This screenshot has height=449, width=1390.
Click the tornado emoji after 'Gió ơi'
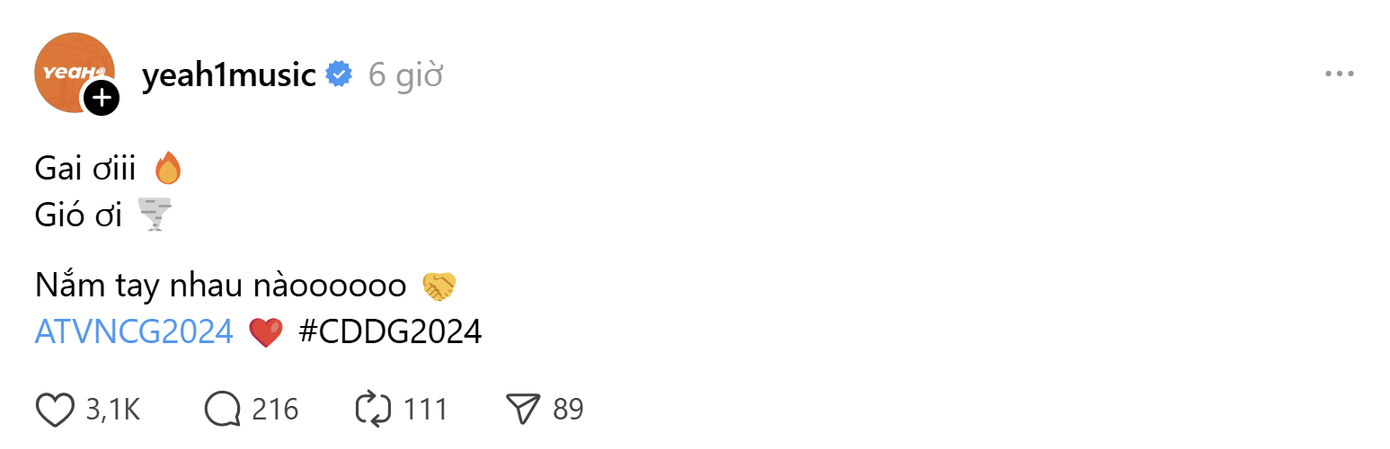click(154, 214)
